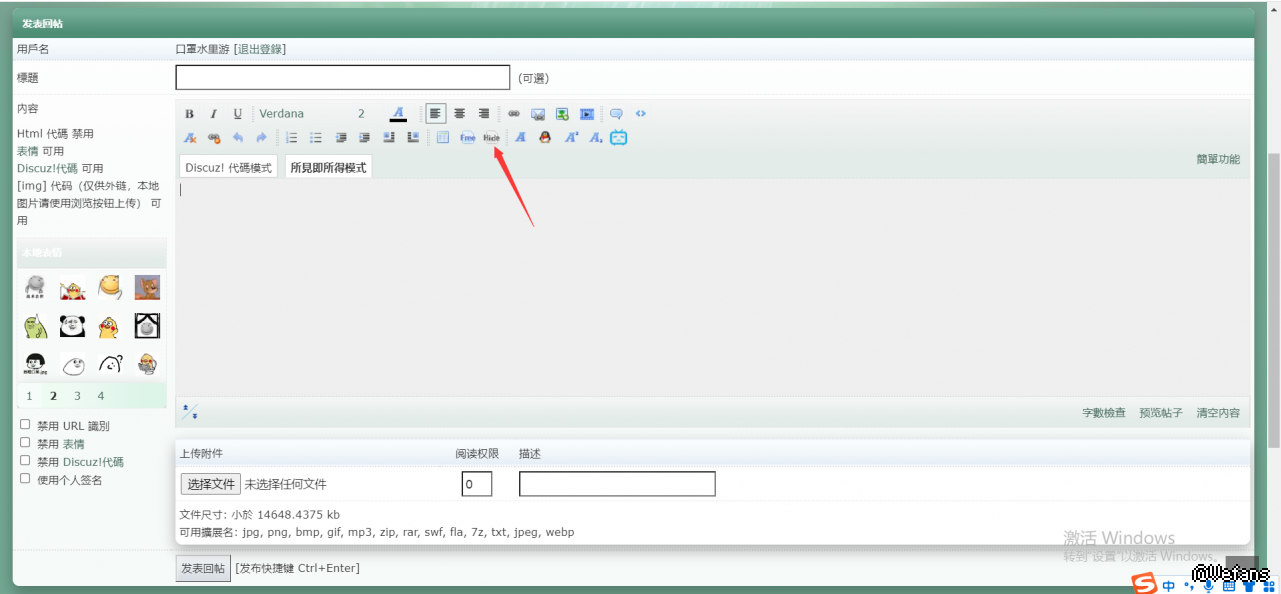Insert Hide content tag

(491, 138)
